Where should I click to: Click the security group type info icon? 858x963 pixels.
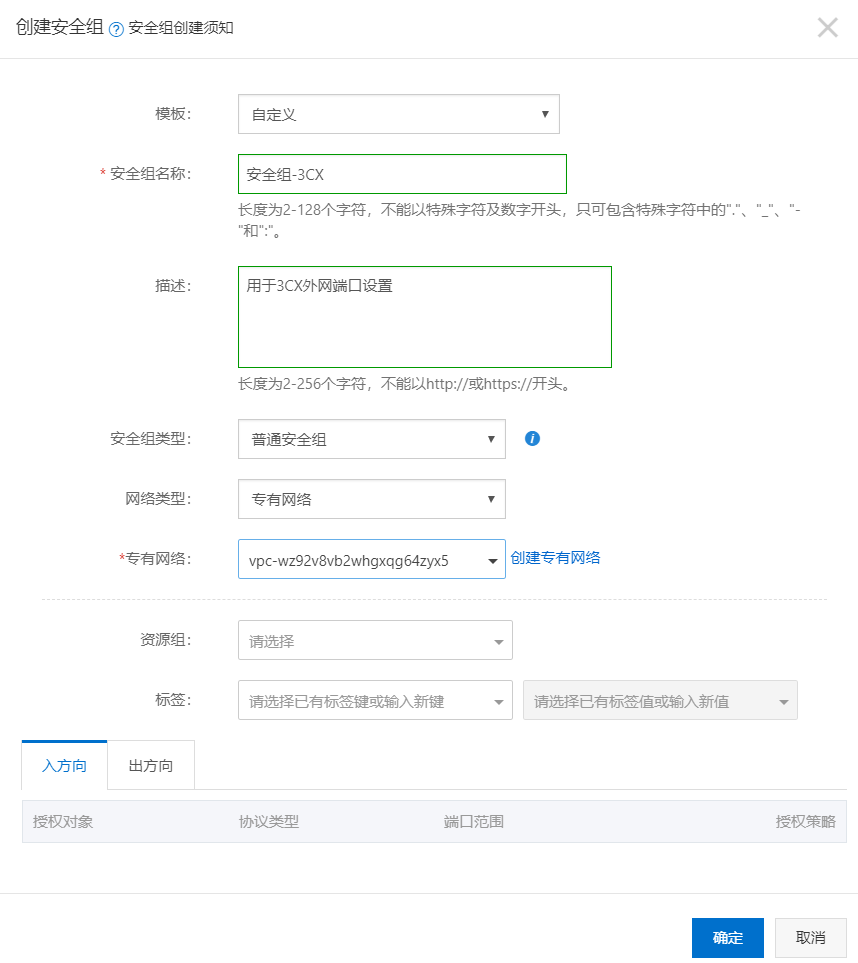(x=532, y=439)
